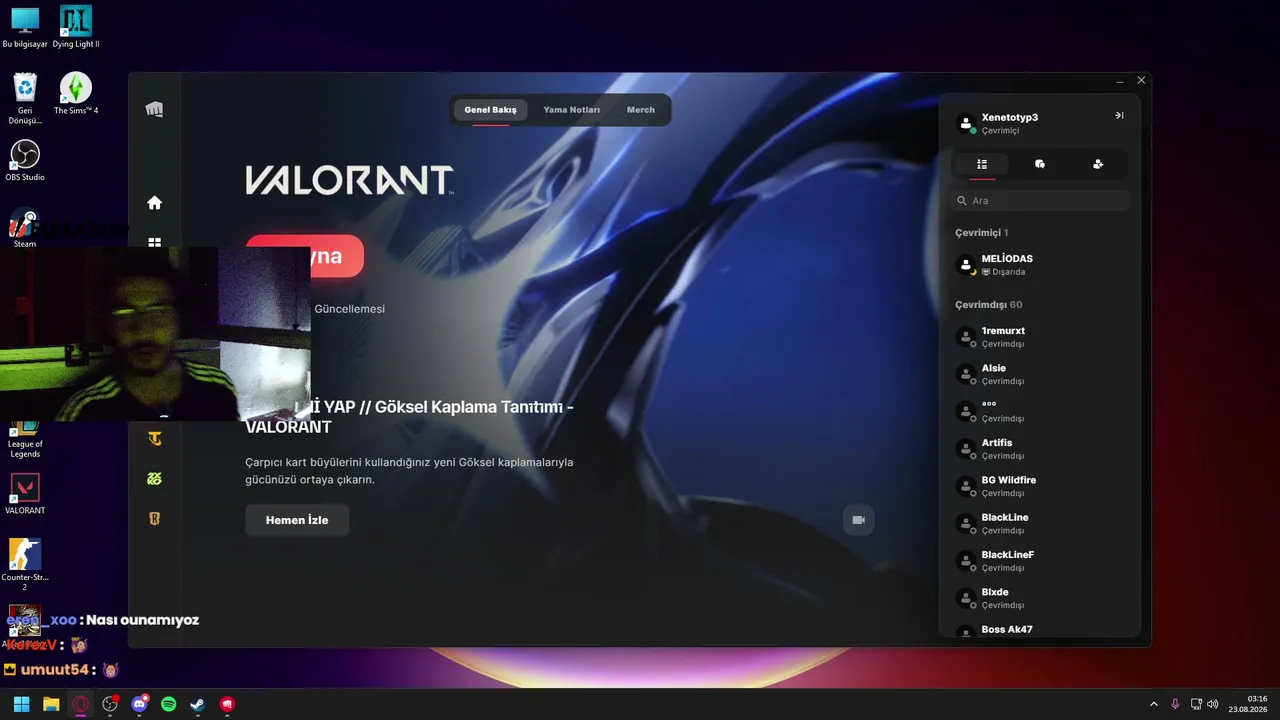Open the games library grid icon
1280x720 pixels.
point(154,242)
